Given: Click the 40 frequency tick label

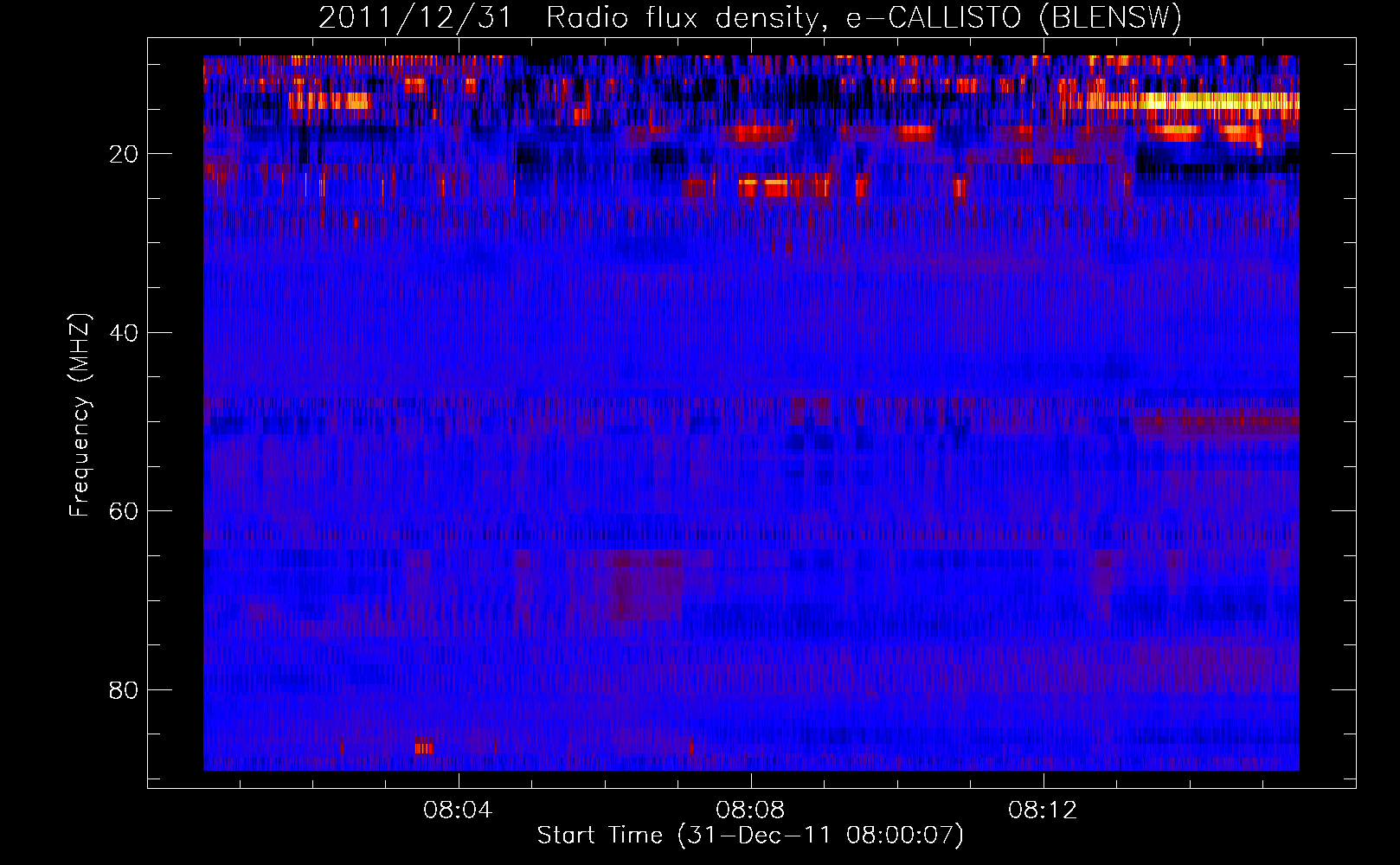Looking at the screenshot, I should 124,333.
